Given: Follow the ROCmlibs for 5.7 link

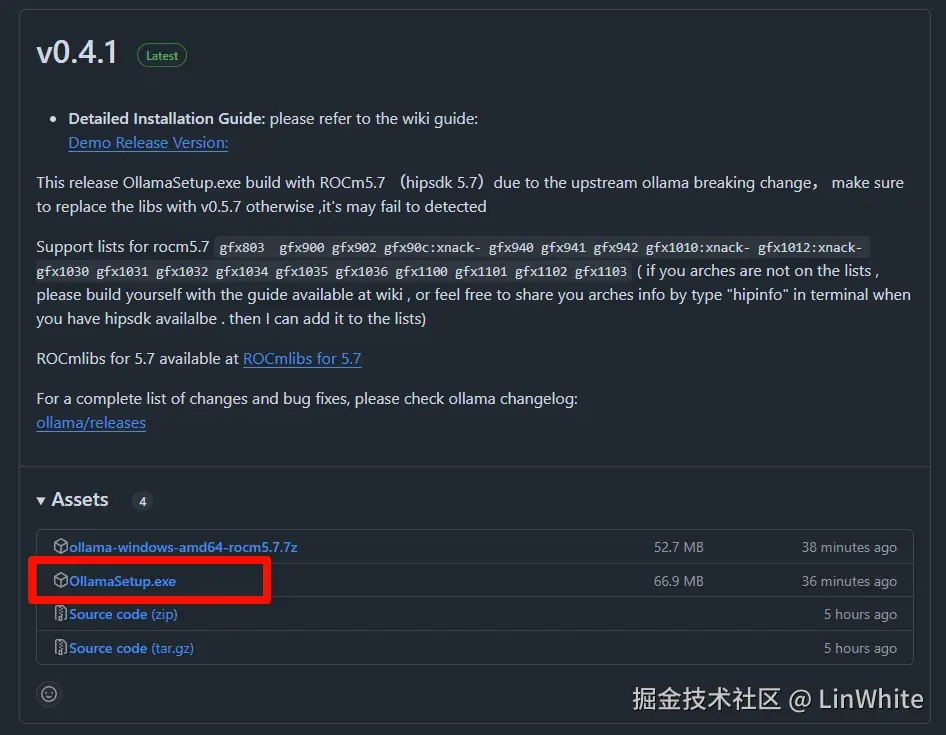Looking at the screenshot, I should tap(302, 358).
